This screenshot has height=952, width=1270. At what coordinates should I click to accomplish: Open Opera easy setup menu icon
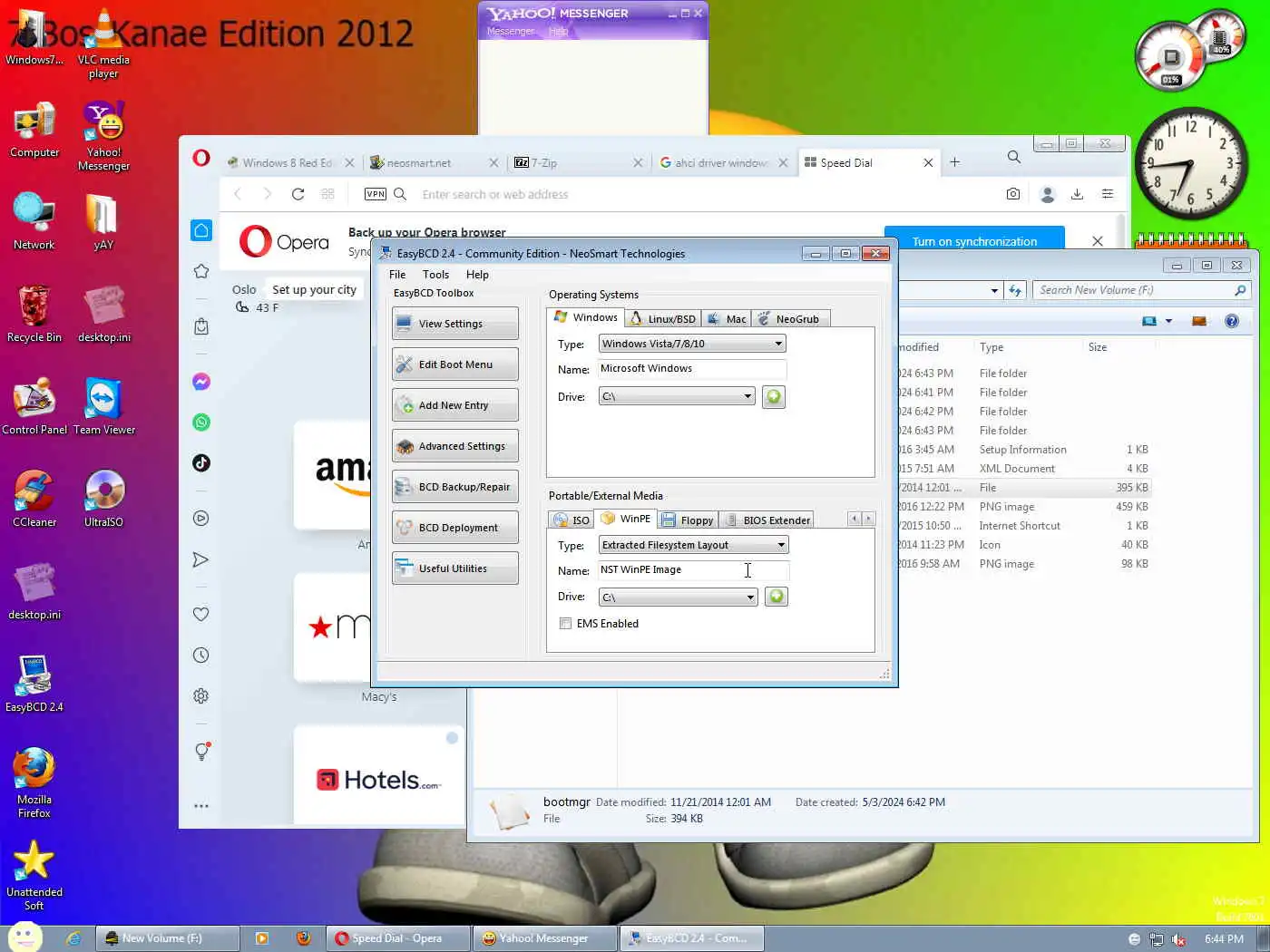tap(1108, 194)
